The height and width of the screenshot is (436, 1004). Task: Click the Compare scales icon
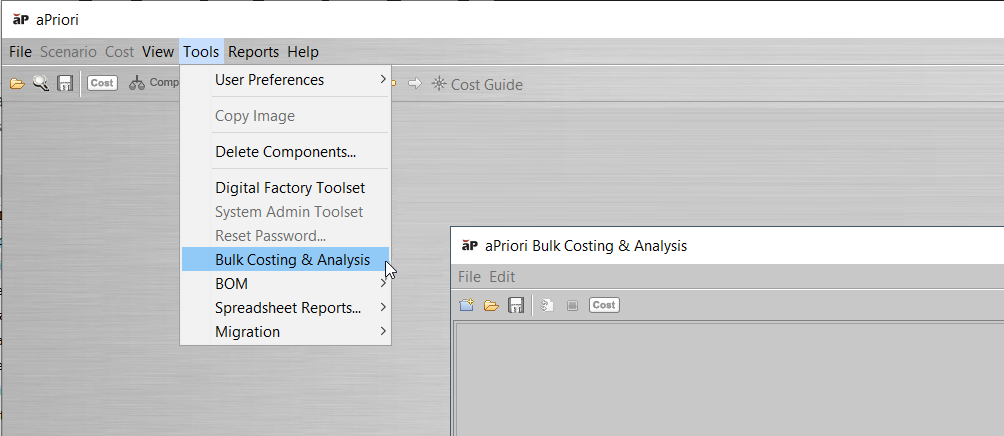tap(137, 83)
